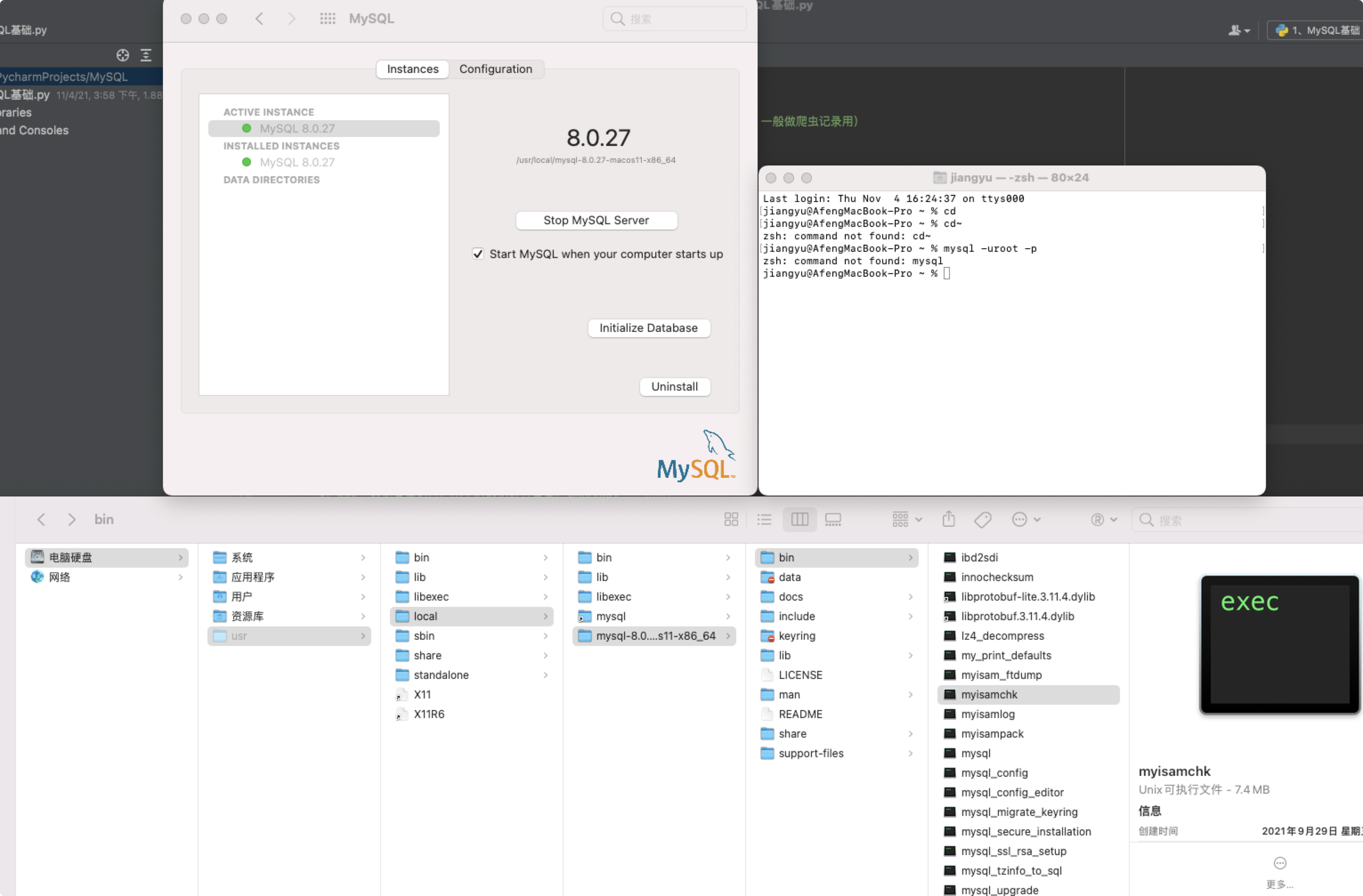Select the sbin folder
Viewport: 1363px width, 896px height.
click(x=472, y=635)
